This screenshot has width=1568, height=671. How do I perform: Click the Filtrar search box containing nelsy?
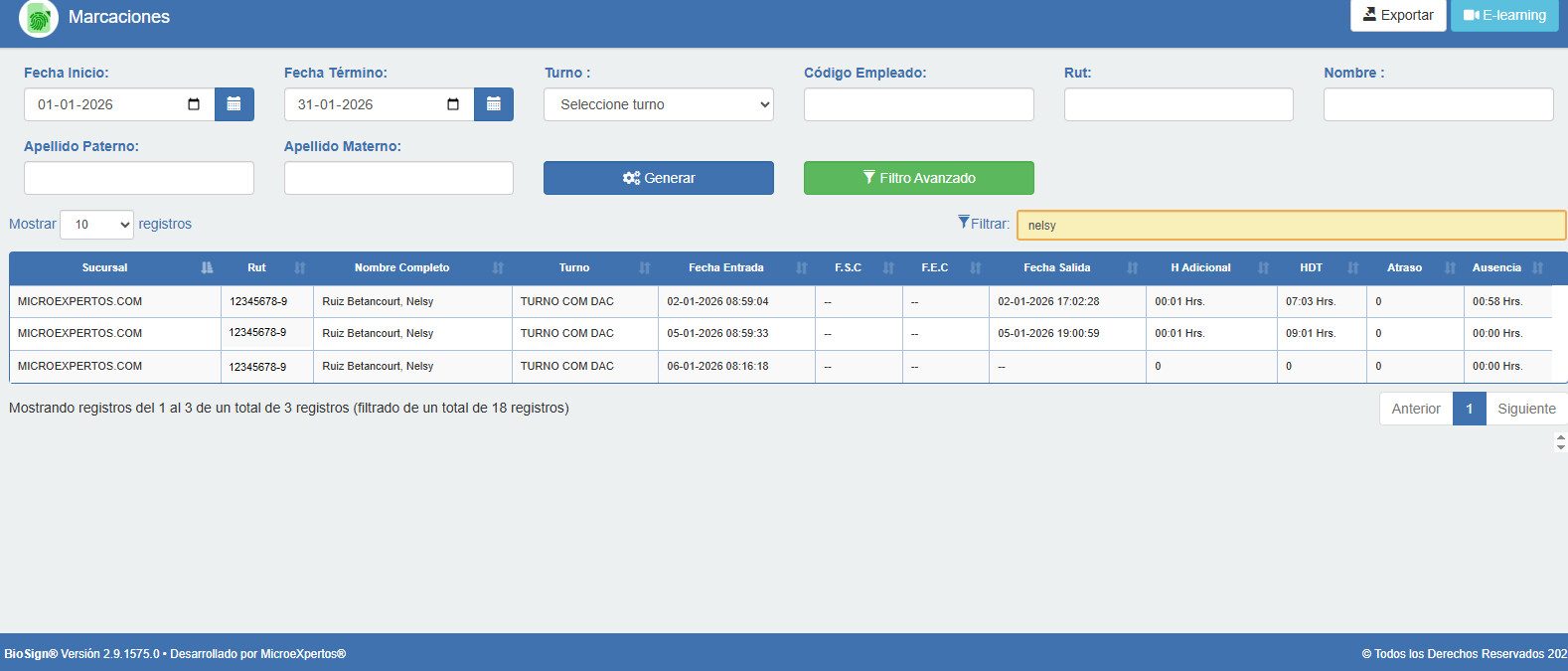[x=1291, y=226]
